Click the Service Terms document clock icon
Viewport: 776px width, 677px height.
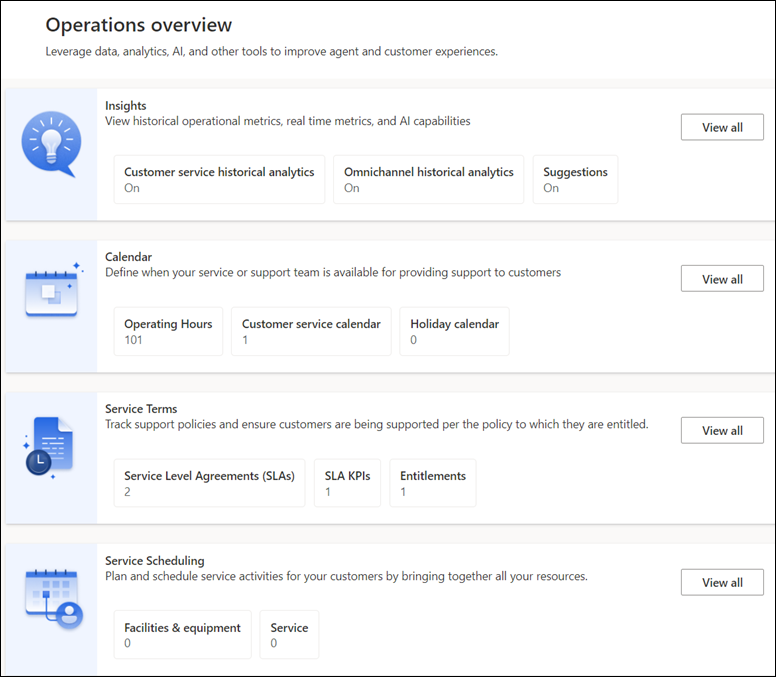click(x=49, y=446)
